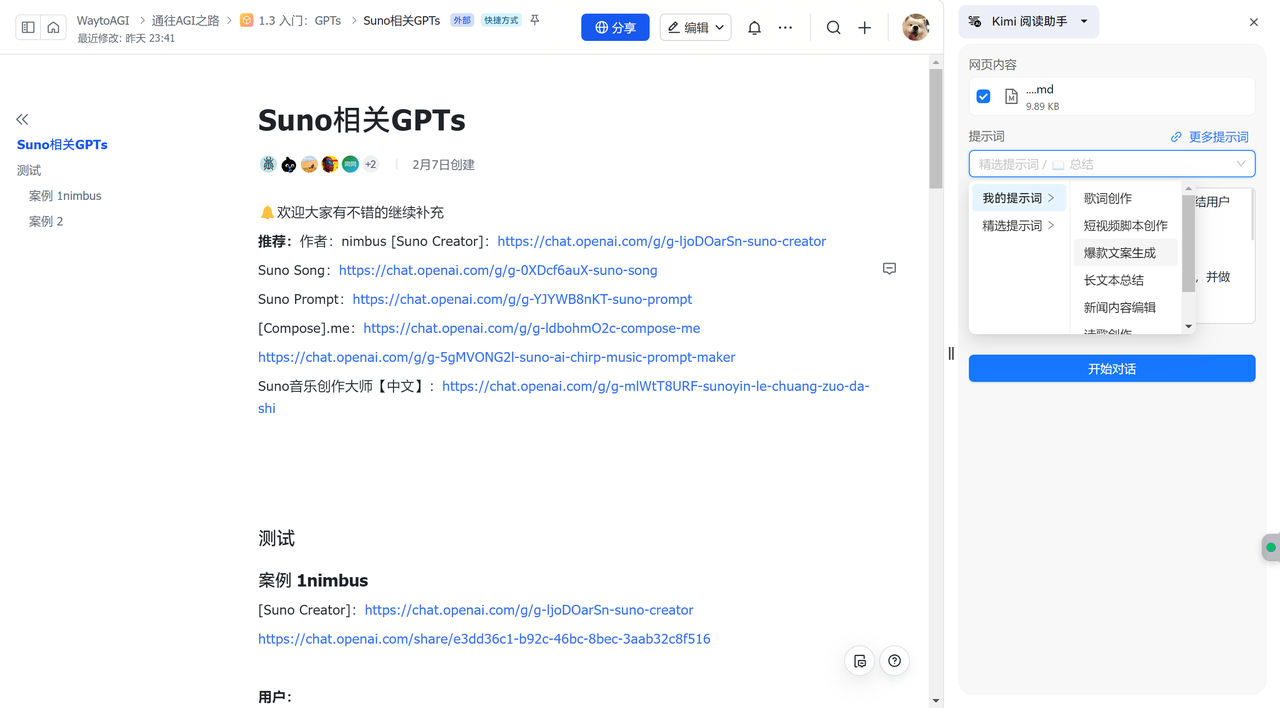Screen dimensions: 1280x708
Task: Click the document vertical scrollbar thumb
Action: [936, 130]
